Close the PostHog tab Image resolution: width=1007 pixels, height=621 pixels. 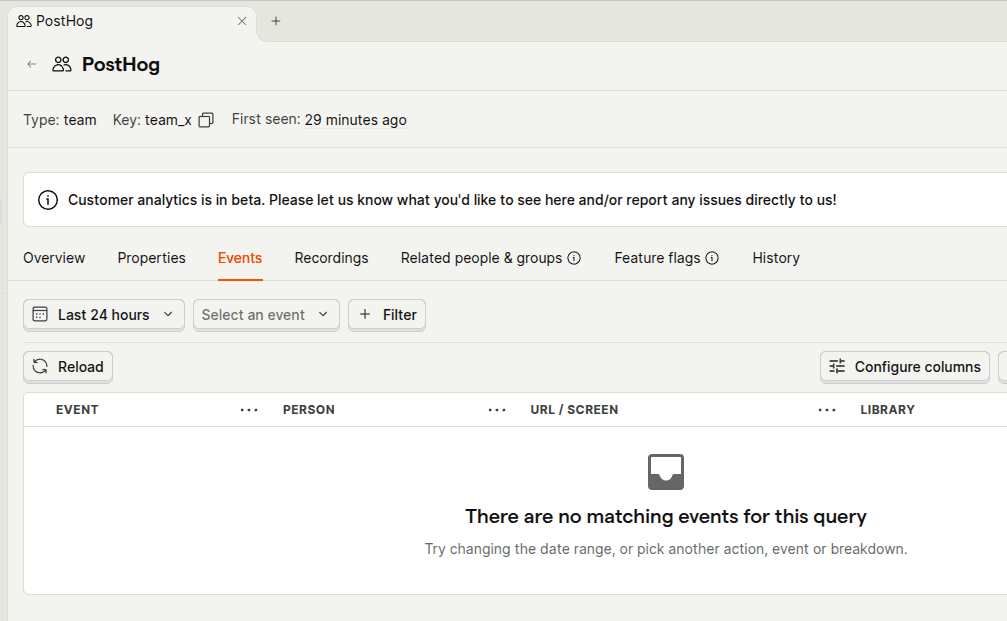click(x=242, y=21)
